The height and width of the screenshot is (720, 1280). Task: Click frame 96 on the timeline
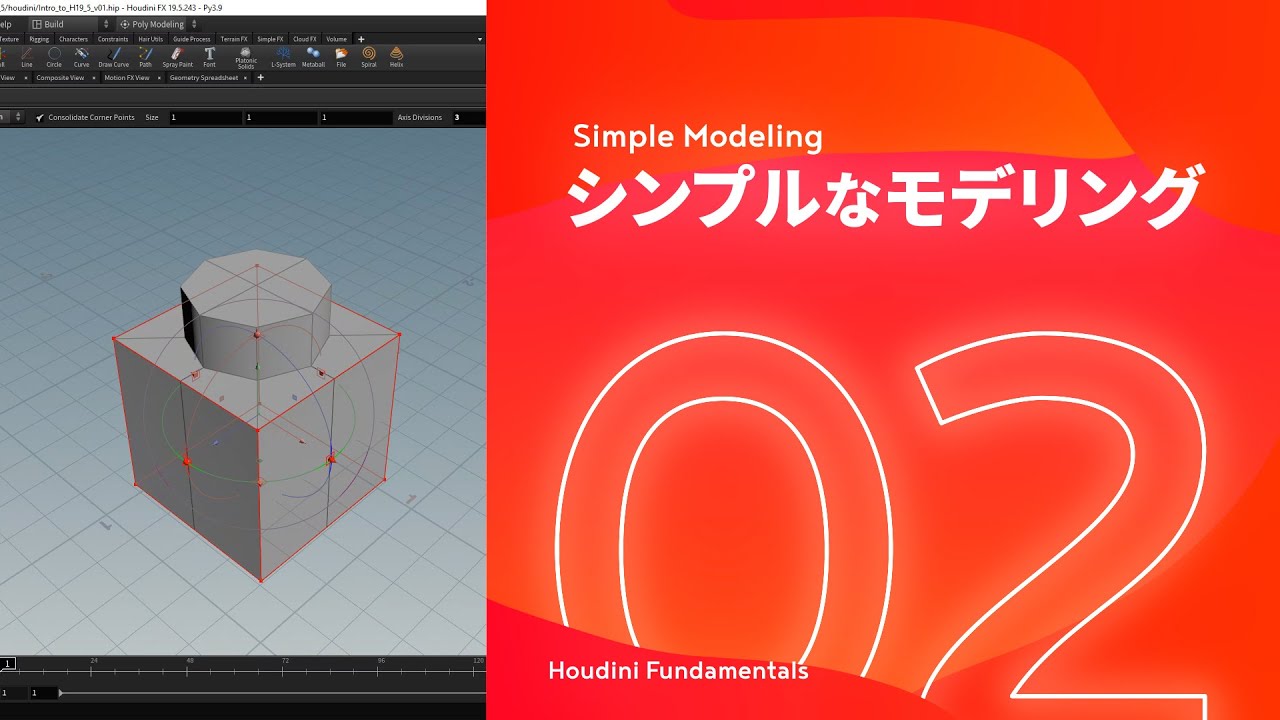click(x=381, y=663)
